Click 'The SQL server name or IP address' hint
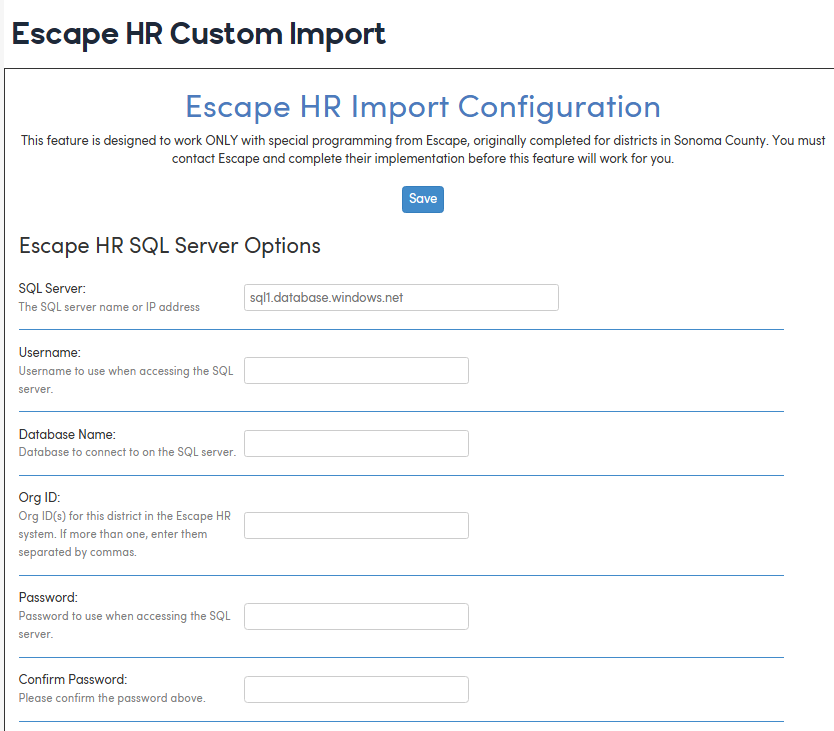This screenshot has height=731, width=834. point(109,307)
